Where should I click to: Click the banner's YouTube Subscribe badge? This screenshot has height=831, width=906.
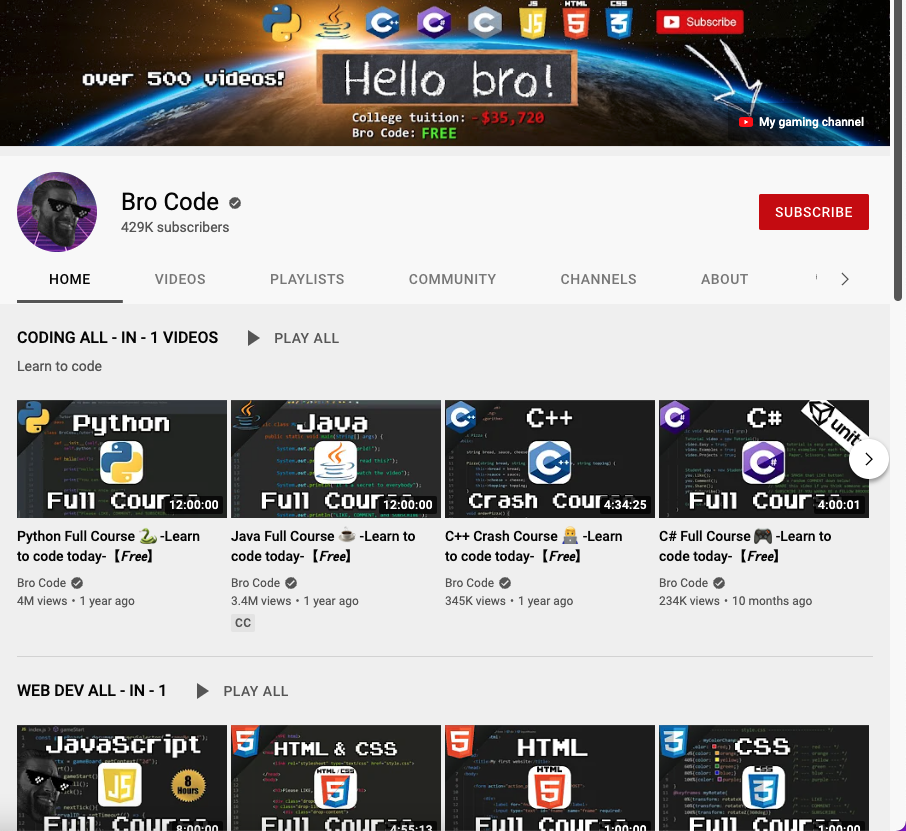pos(700,22)
